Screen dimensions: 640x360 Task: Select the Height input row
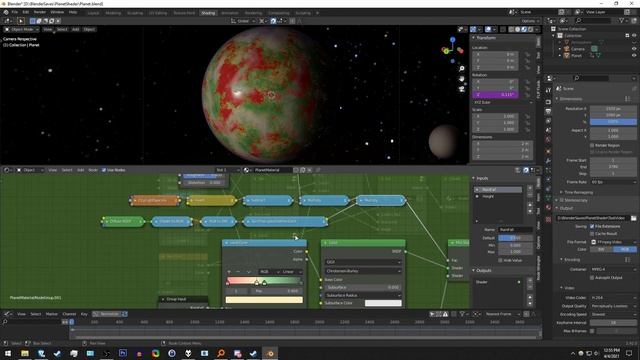coord(498,196)
